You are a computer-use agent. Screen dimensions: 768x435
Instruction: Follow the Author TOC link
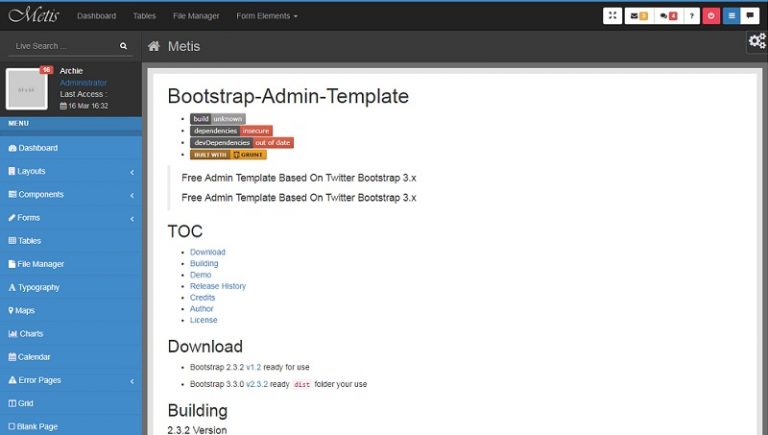pyautogui.click(x=201, y=309)
